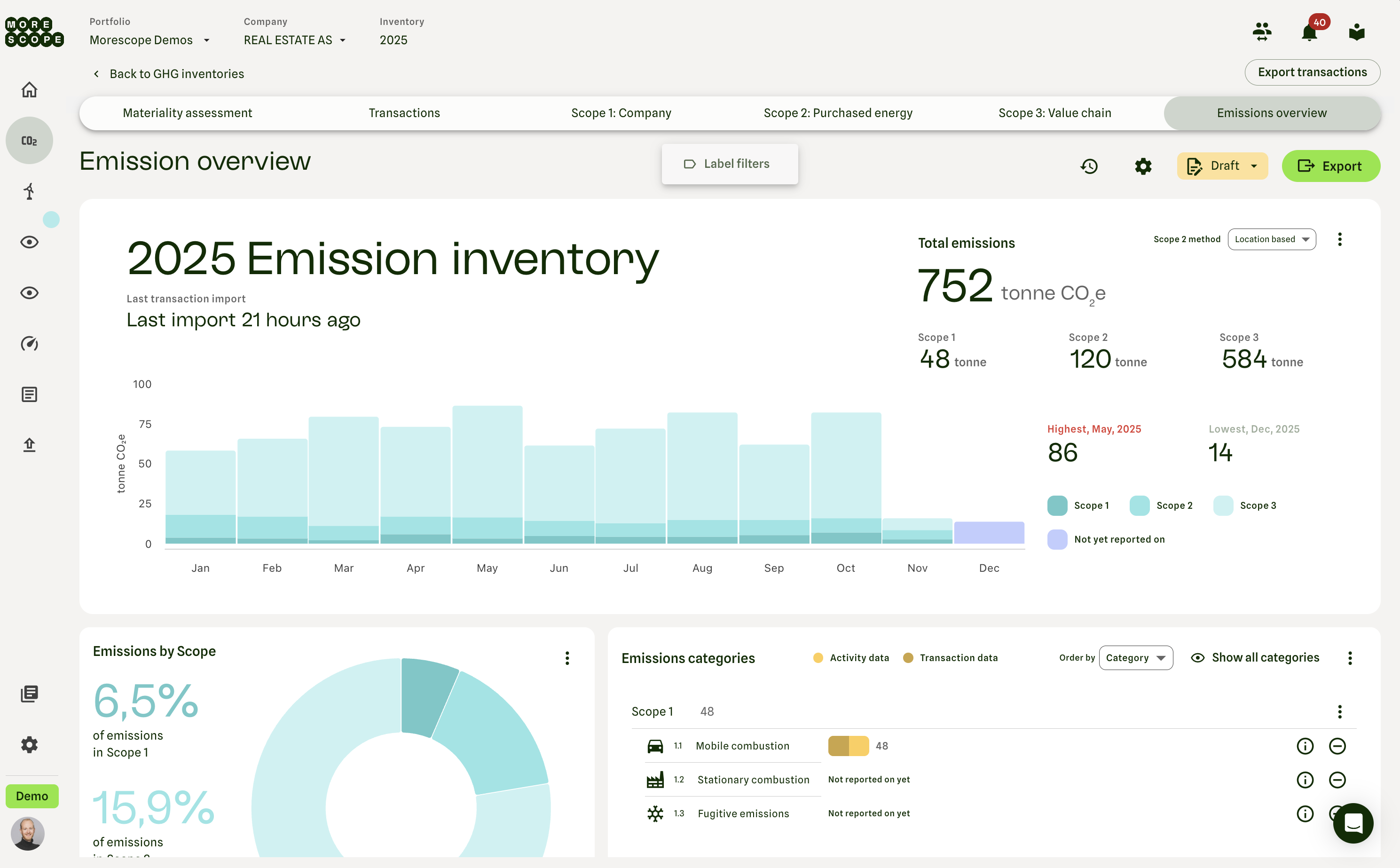
Task: Click the wind turbine sidebar icon
Action: tap(29, 191)
